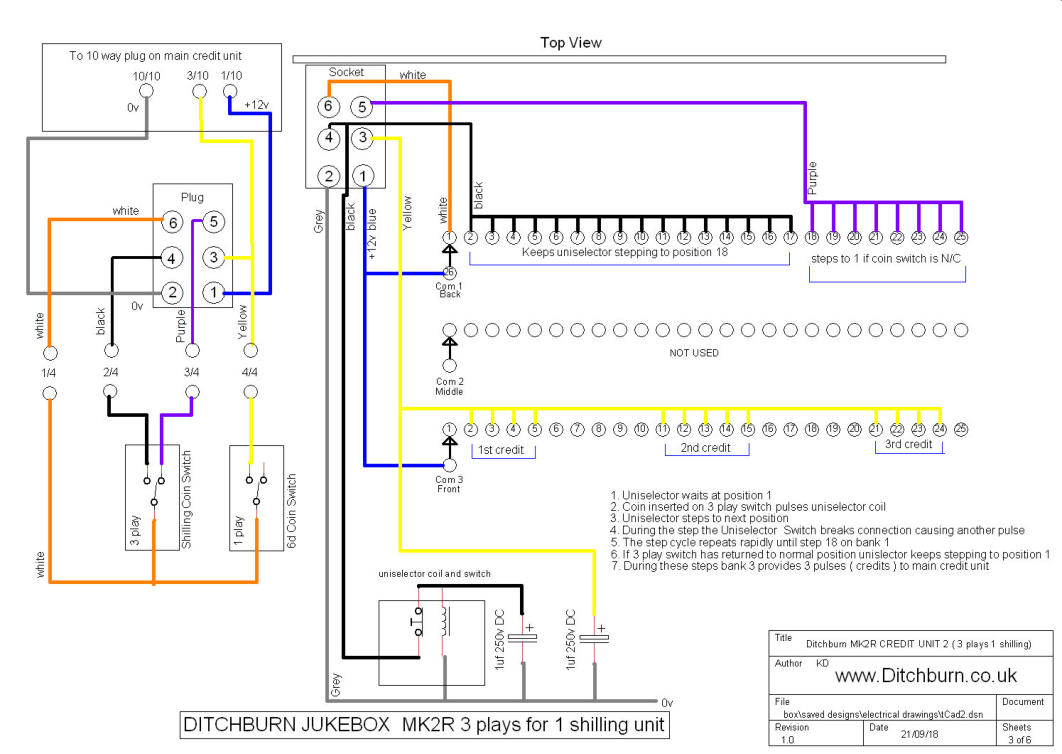The width and height of the screenshot is (1062, 754).
Task: Select the "+12v" label beside terminal 1/10
Action: [x=256, y=105]
